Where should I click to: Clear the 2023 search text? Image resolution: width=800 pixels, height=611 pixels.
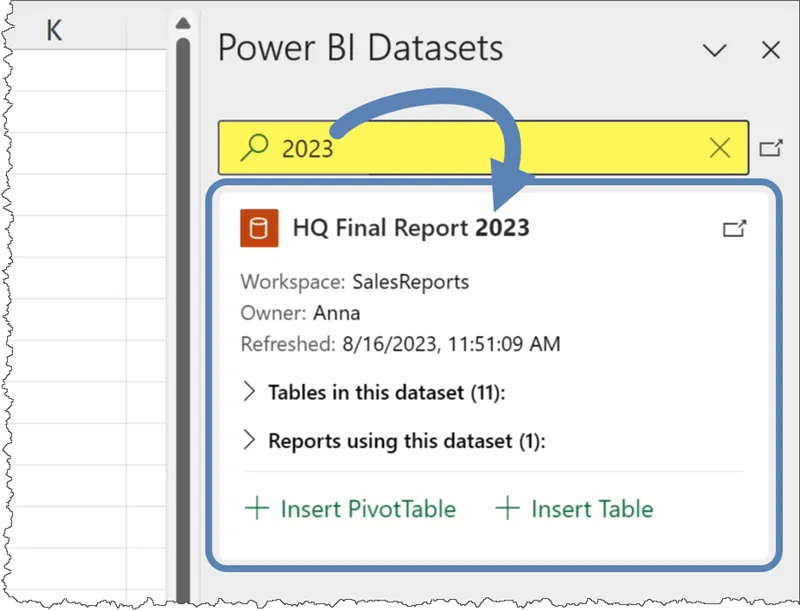click(x=720, y=148)
